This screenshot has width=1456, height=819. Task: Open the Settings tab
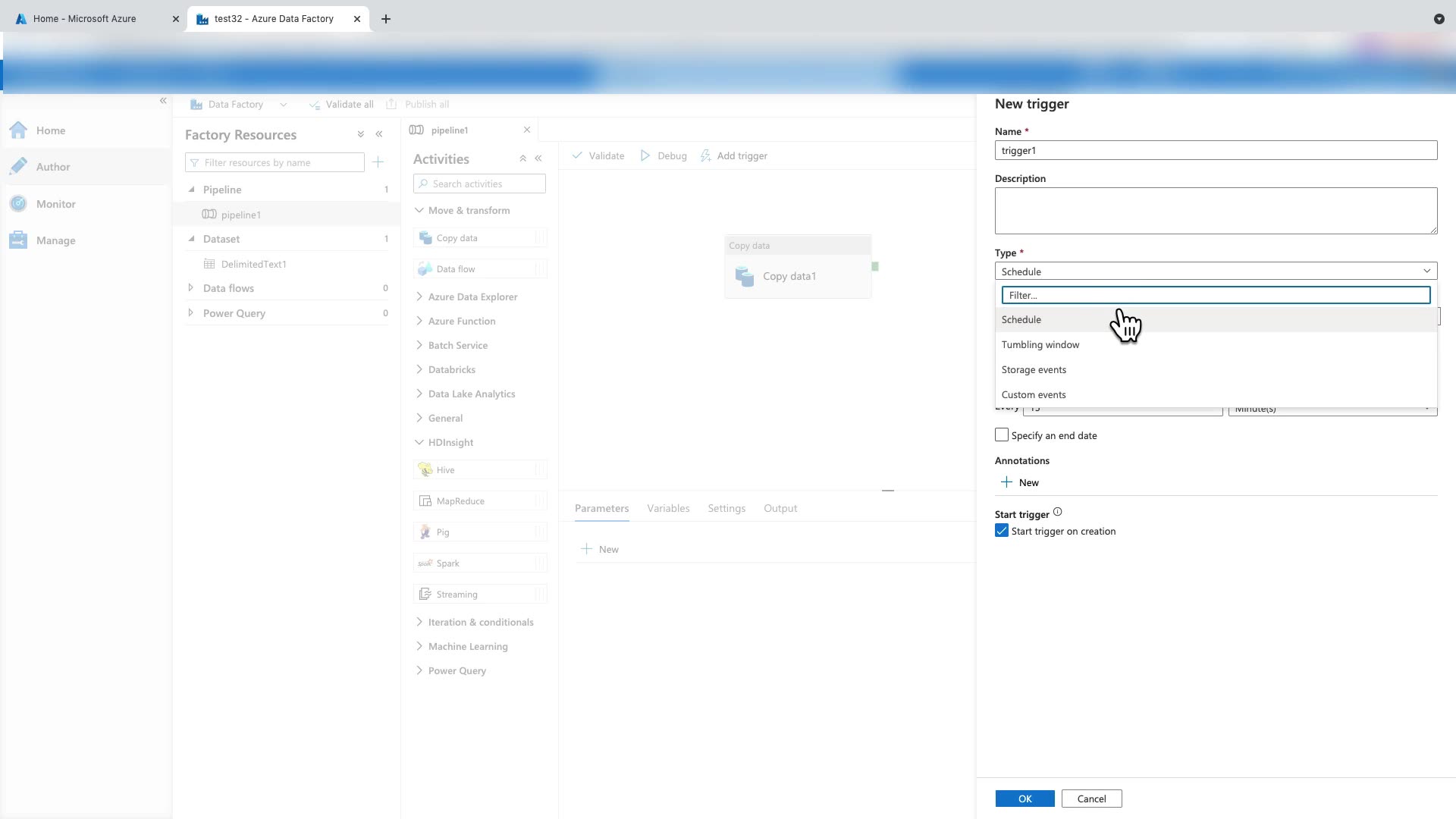[x=726, y=508]
